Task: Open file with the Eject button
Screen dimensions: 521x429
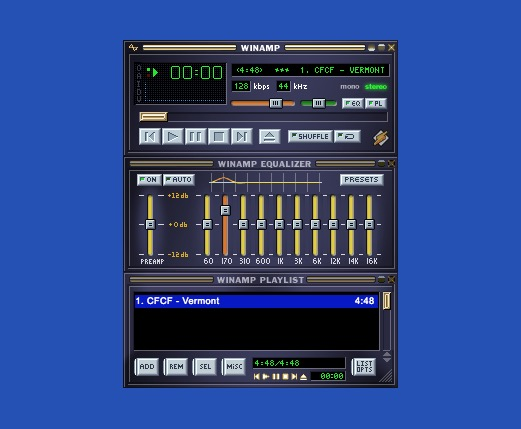Action: pyautogui.click(x=270, y=137)
